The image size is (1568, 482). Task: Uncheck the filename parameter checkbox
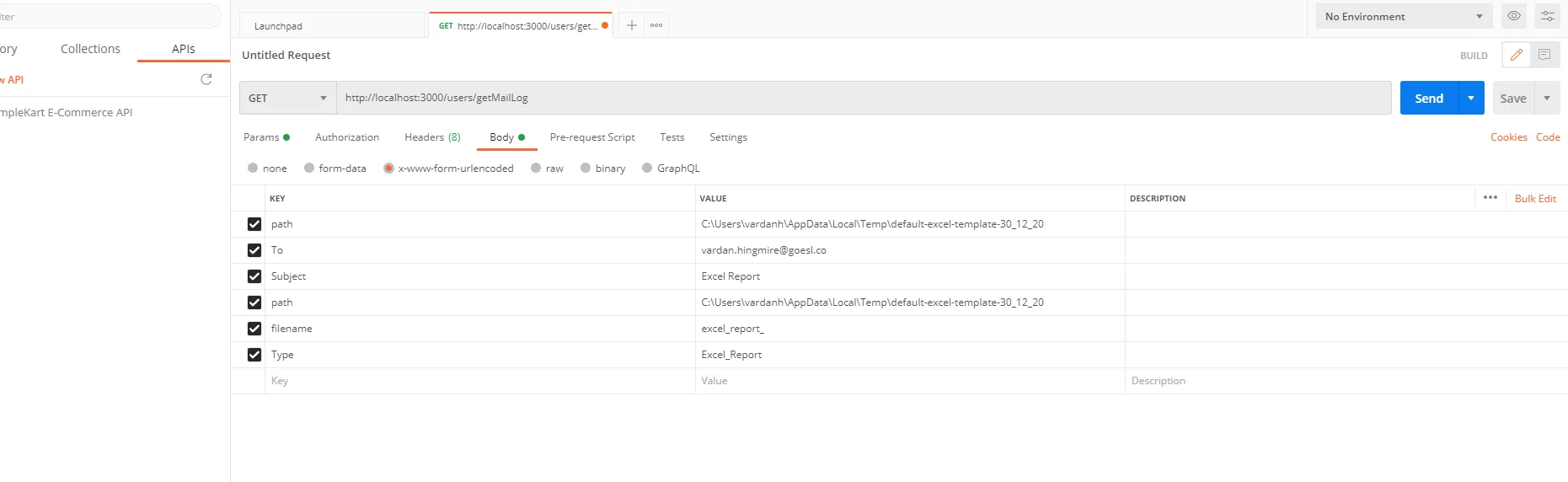pos(254,329)
